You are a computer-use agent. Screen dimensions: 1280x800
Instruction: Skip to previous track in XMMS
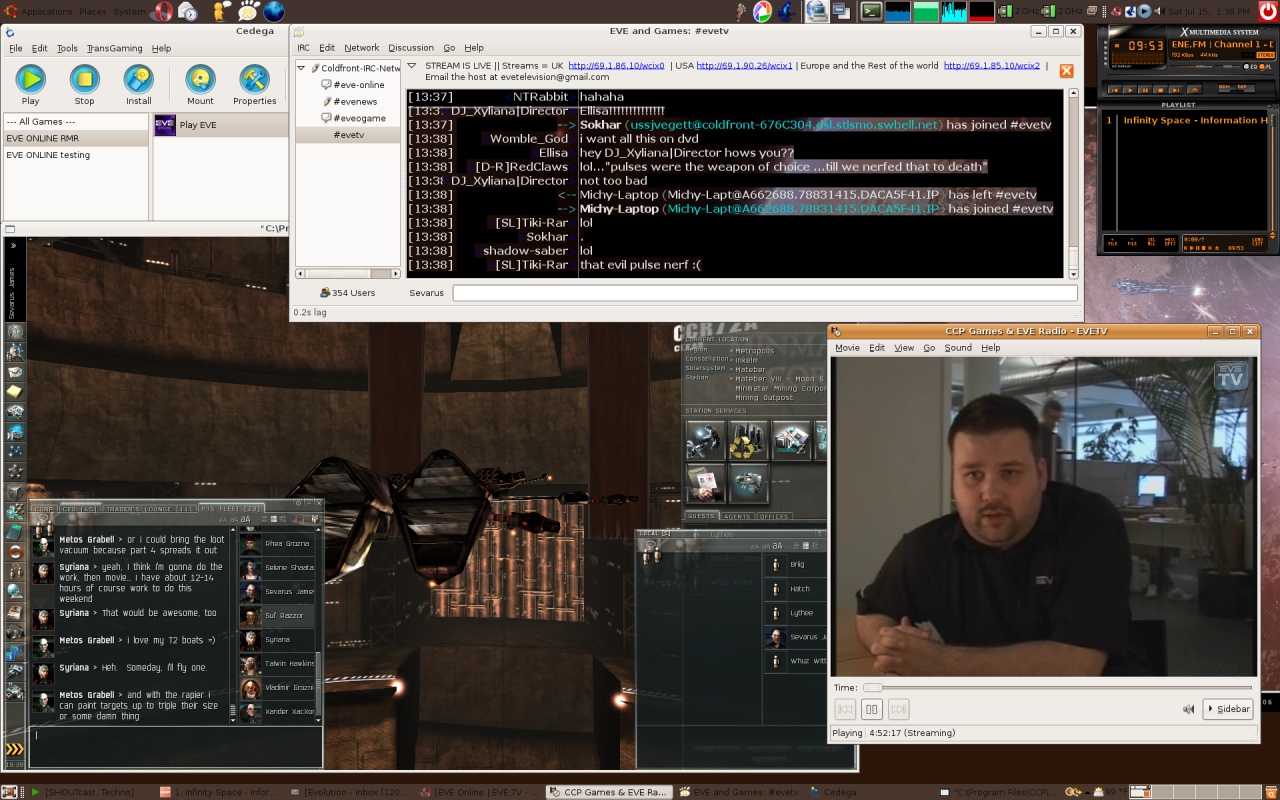click(1113, 90)
